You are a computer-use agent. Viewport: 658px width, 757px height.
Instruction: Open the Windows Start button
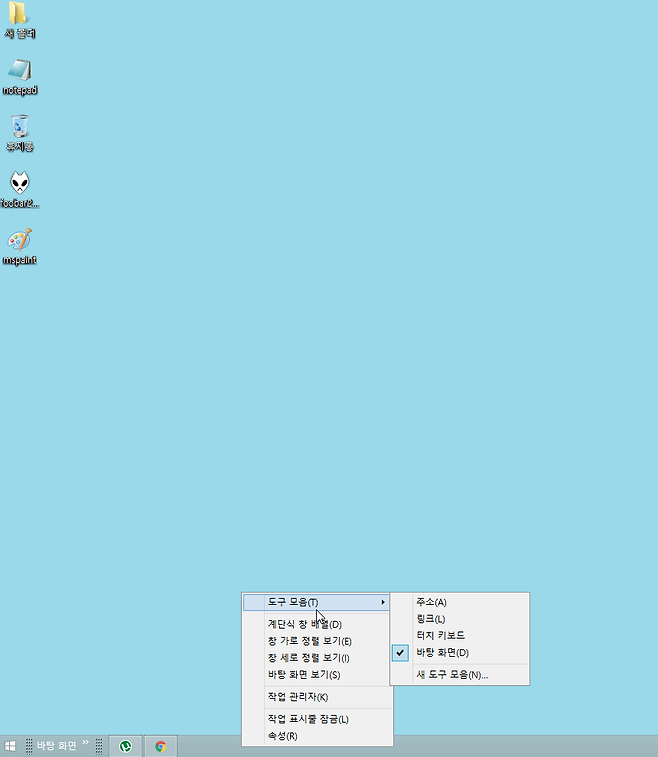tap(10, 746)
